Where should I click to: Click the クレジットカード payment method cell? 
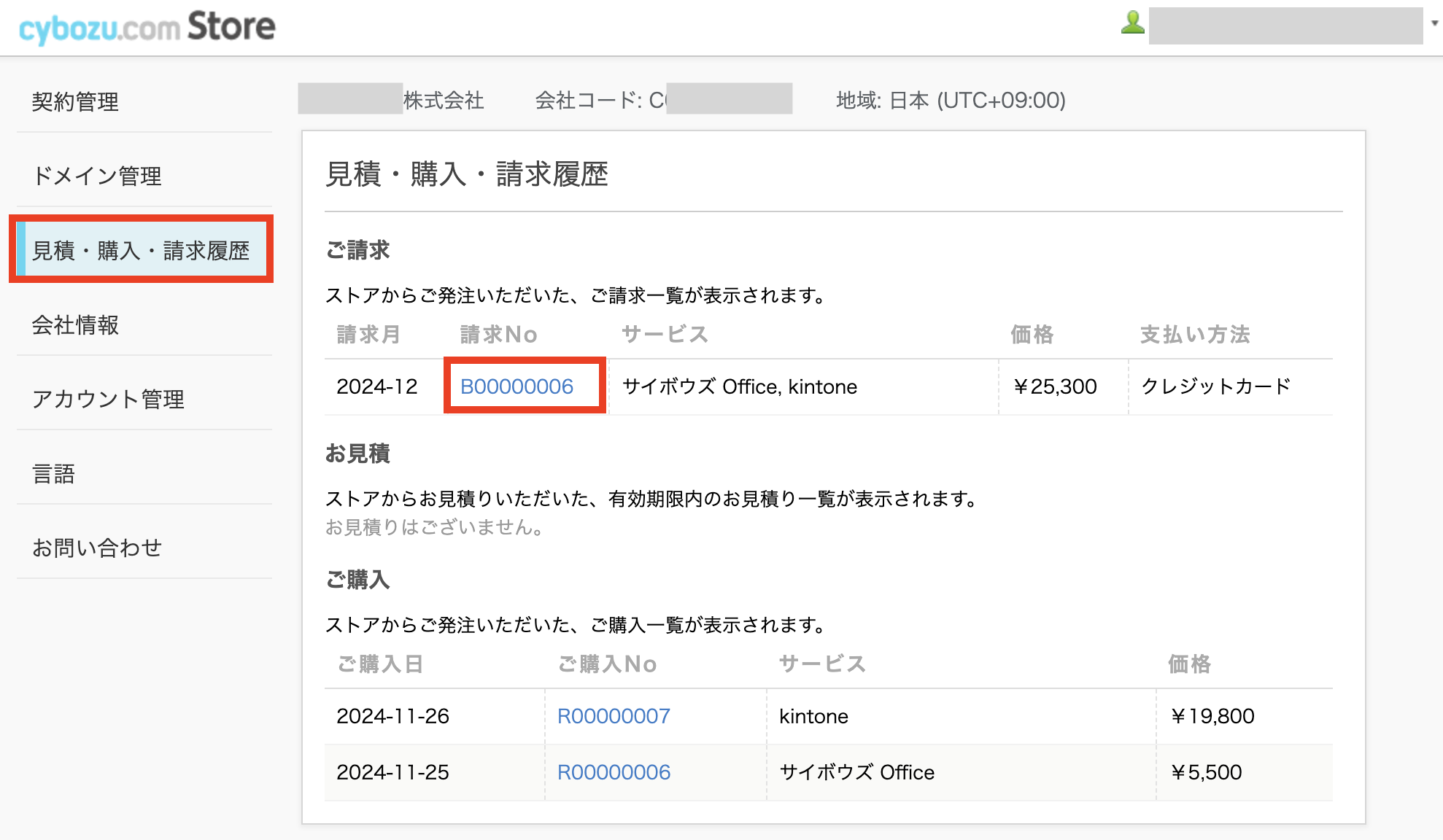click(1216, 386)
